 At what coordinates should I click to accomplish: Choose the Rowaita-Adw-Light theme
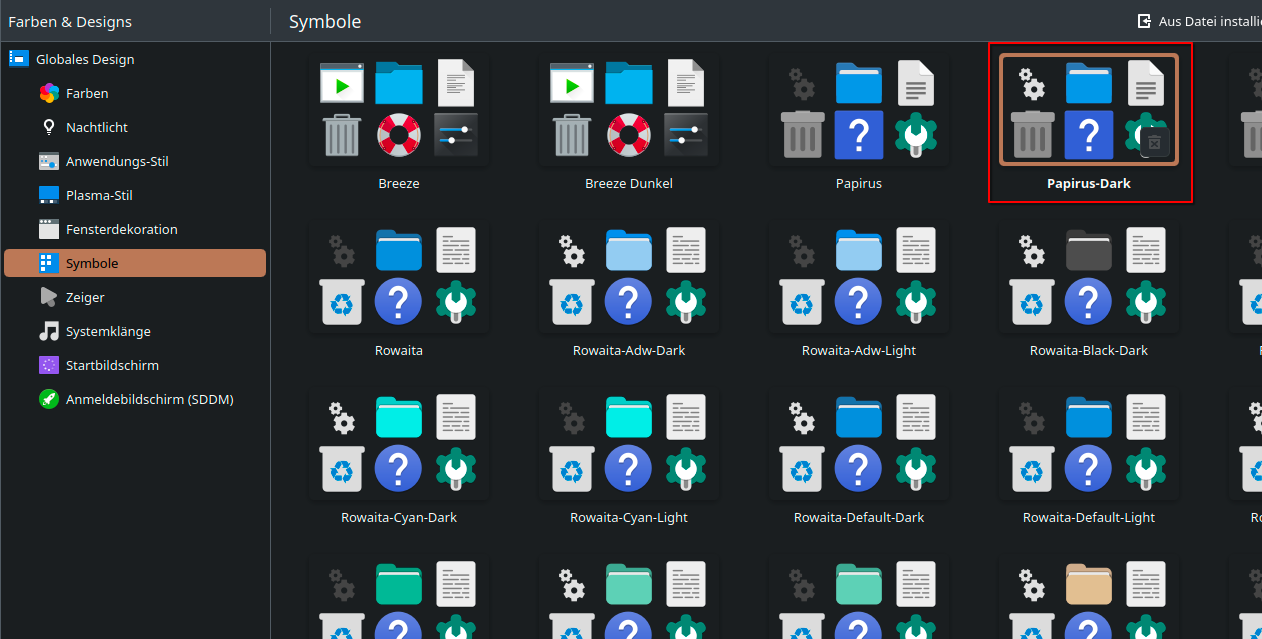859,276
